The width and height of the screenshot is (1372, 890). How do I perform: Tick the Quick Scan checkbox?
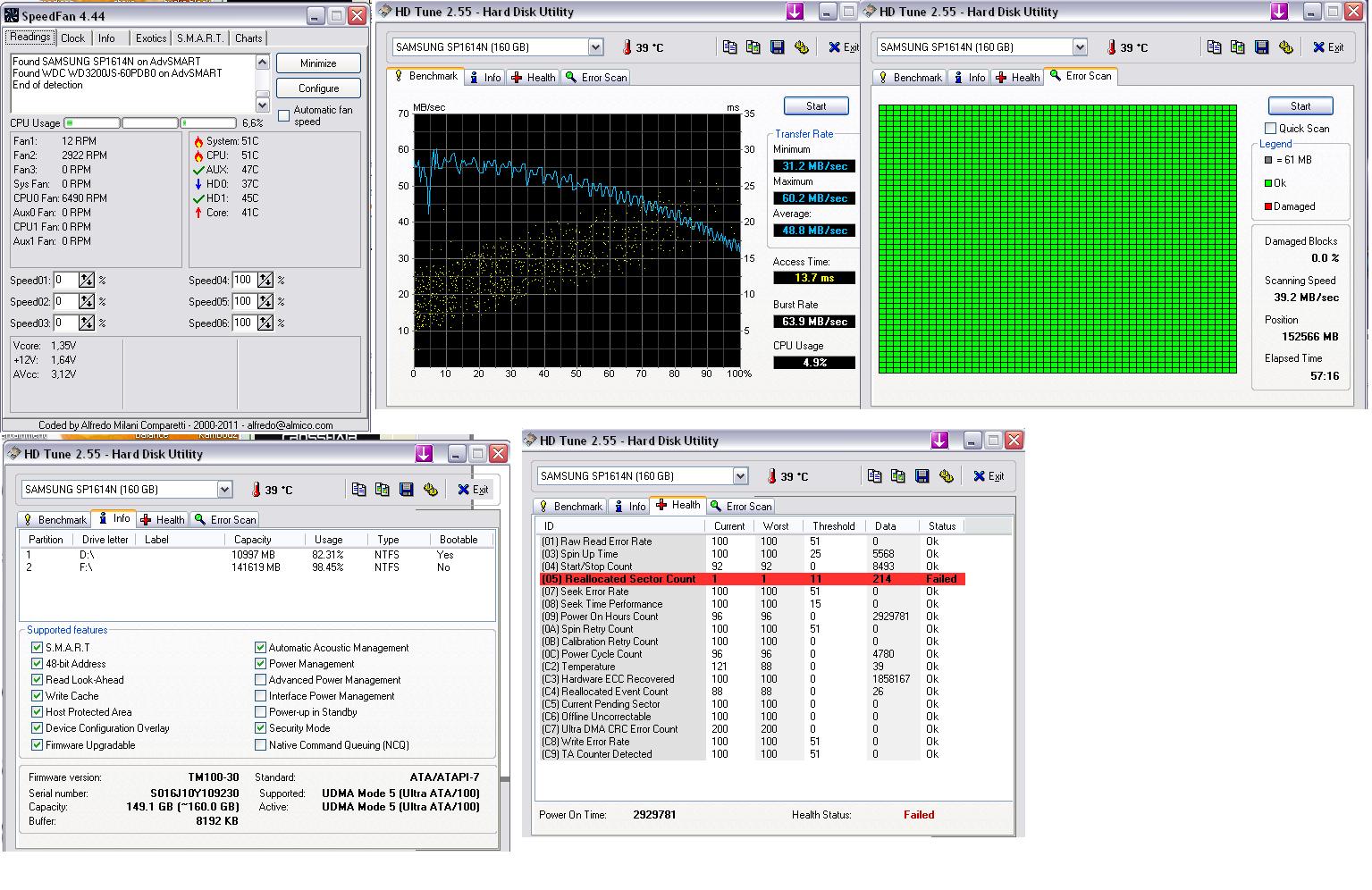(x=1270, y=129)
